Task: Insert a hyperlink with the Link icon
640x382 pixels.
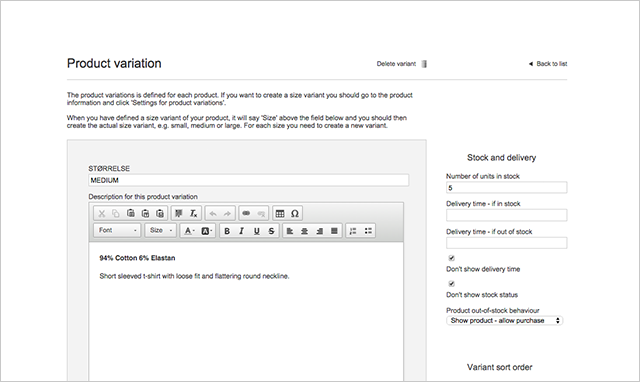Action: [246, 213]
